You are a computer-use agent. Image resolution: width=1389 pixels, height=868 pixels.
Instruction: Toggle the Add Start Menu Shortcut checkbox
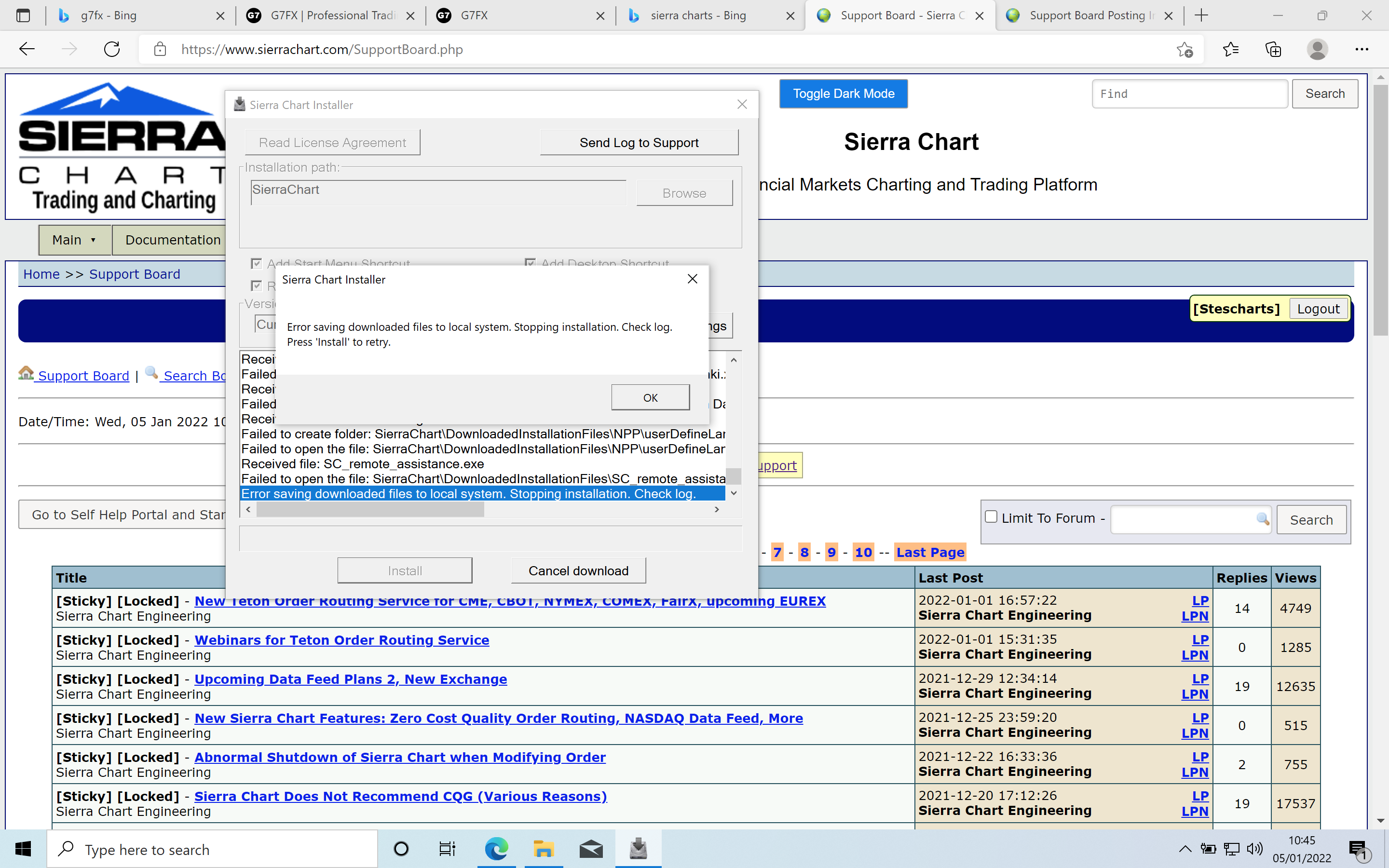click(x=257, y=263)
